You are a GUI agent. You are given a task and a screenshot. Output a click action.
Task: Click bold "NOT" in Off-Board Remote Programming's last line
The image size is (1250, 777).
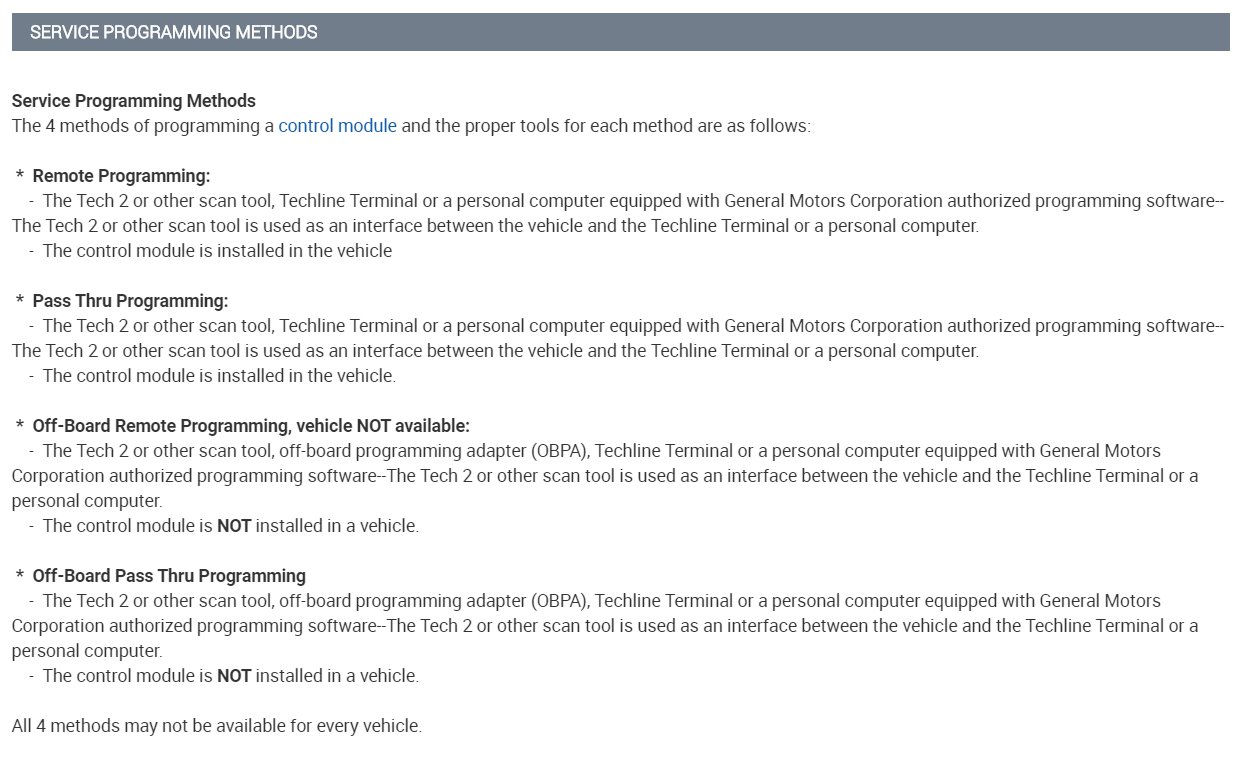[x=234, y=526]
